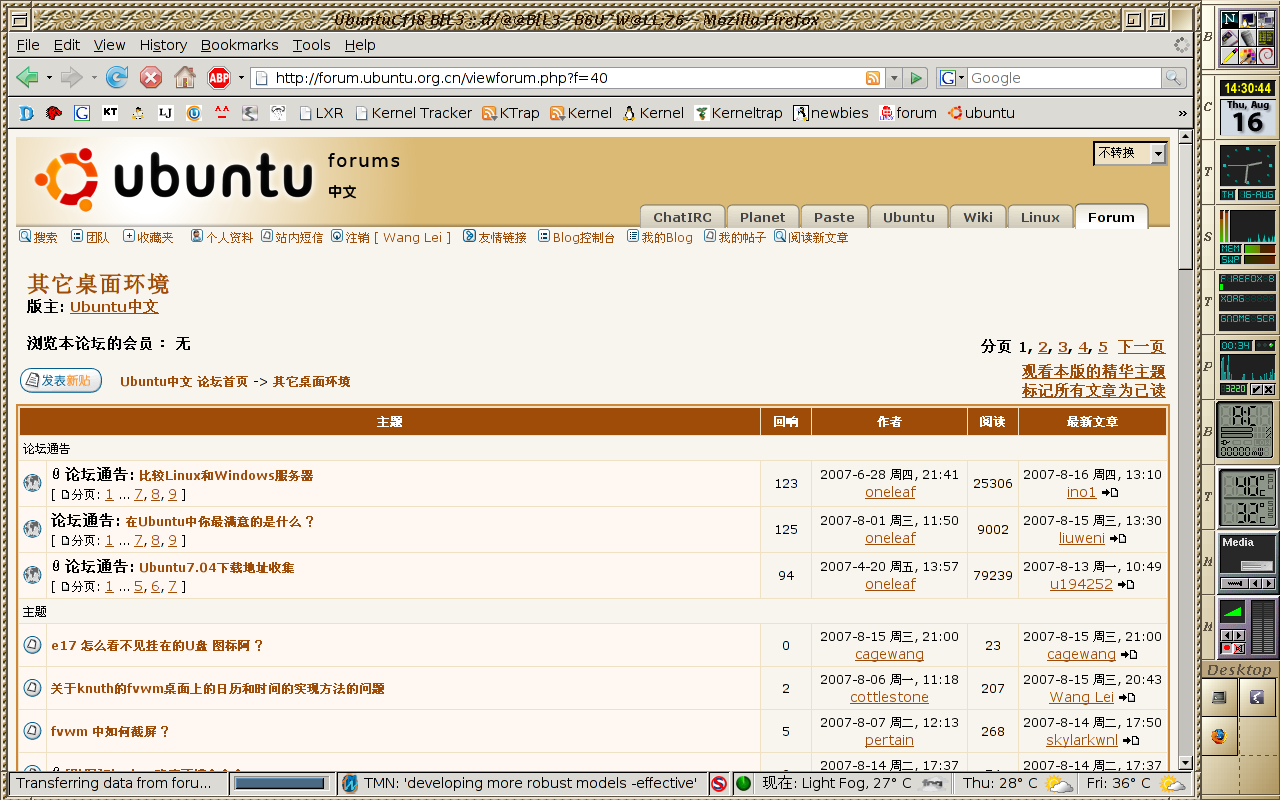Viewport: 1280px width, 800px height.
Task: Open the Kerneltrap bookmark
Action: pos(738,113)
